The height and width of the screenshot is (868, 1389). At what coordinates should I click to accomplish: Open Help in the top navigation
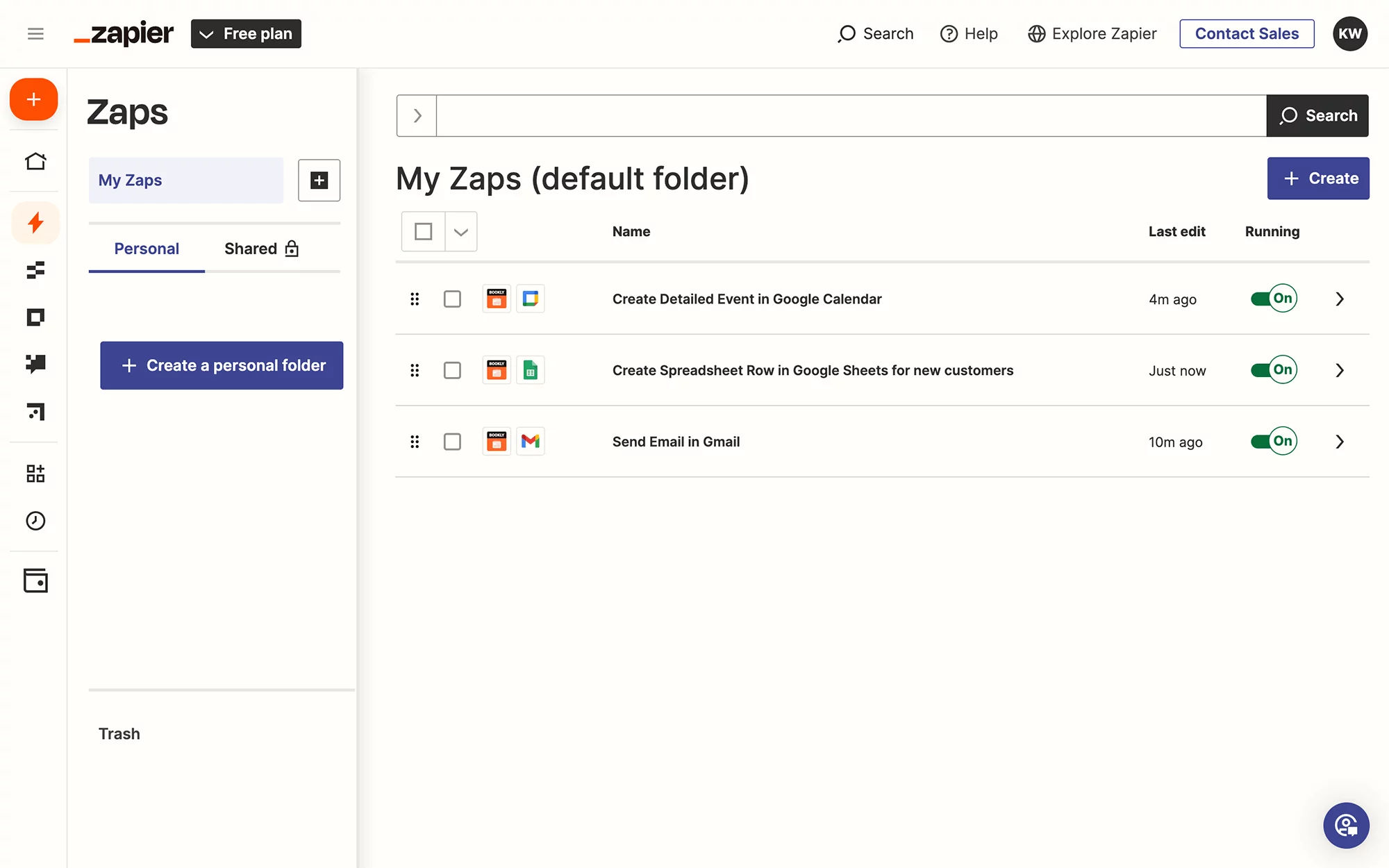[x=969, y=33]
